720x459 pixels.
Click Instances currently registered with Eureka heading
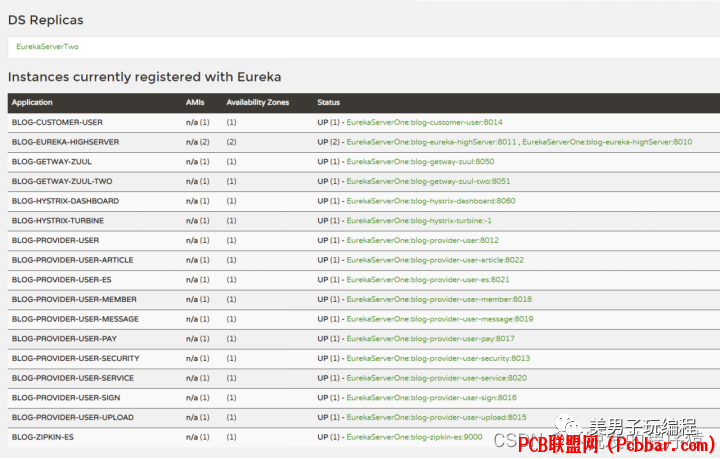[x=144, y=77]
